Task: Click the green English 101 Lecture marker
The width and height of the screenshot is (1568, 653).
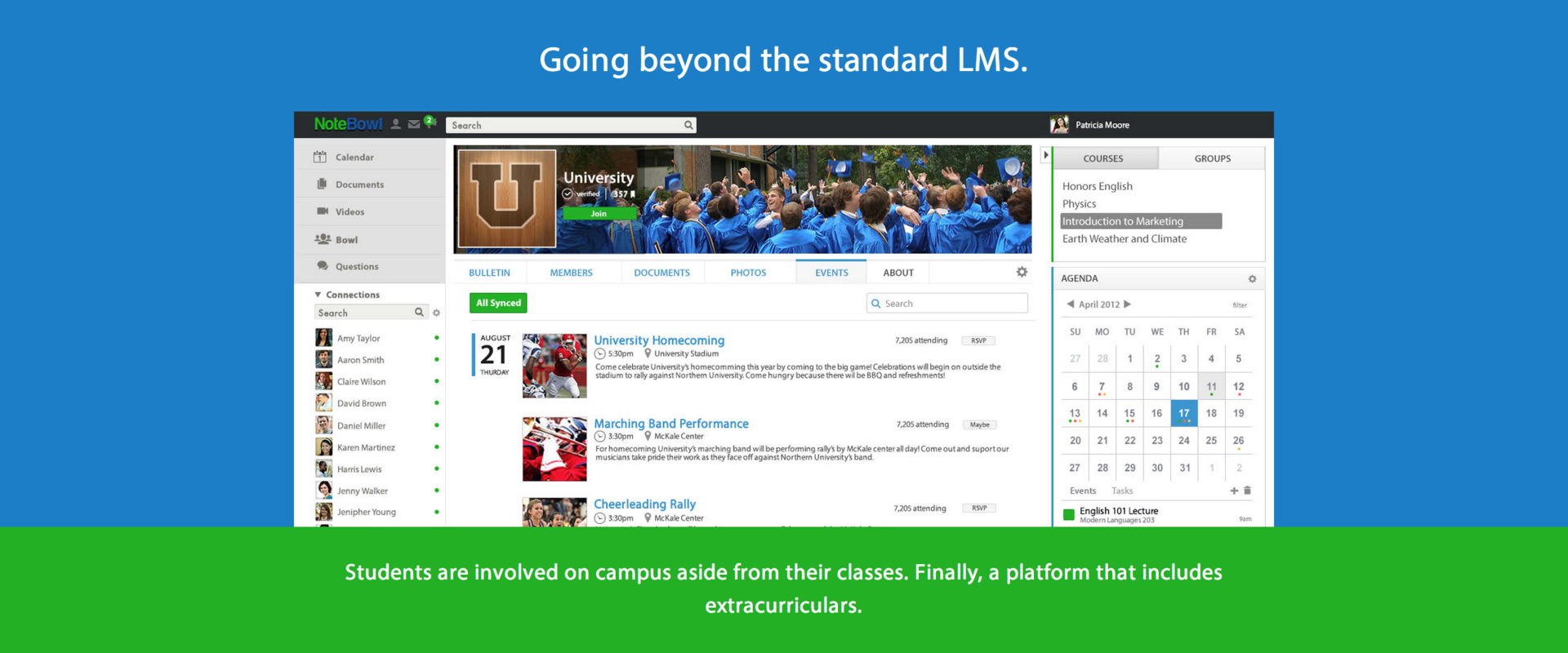Action: [1068, 514]
